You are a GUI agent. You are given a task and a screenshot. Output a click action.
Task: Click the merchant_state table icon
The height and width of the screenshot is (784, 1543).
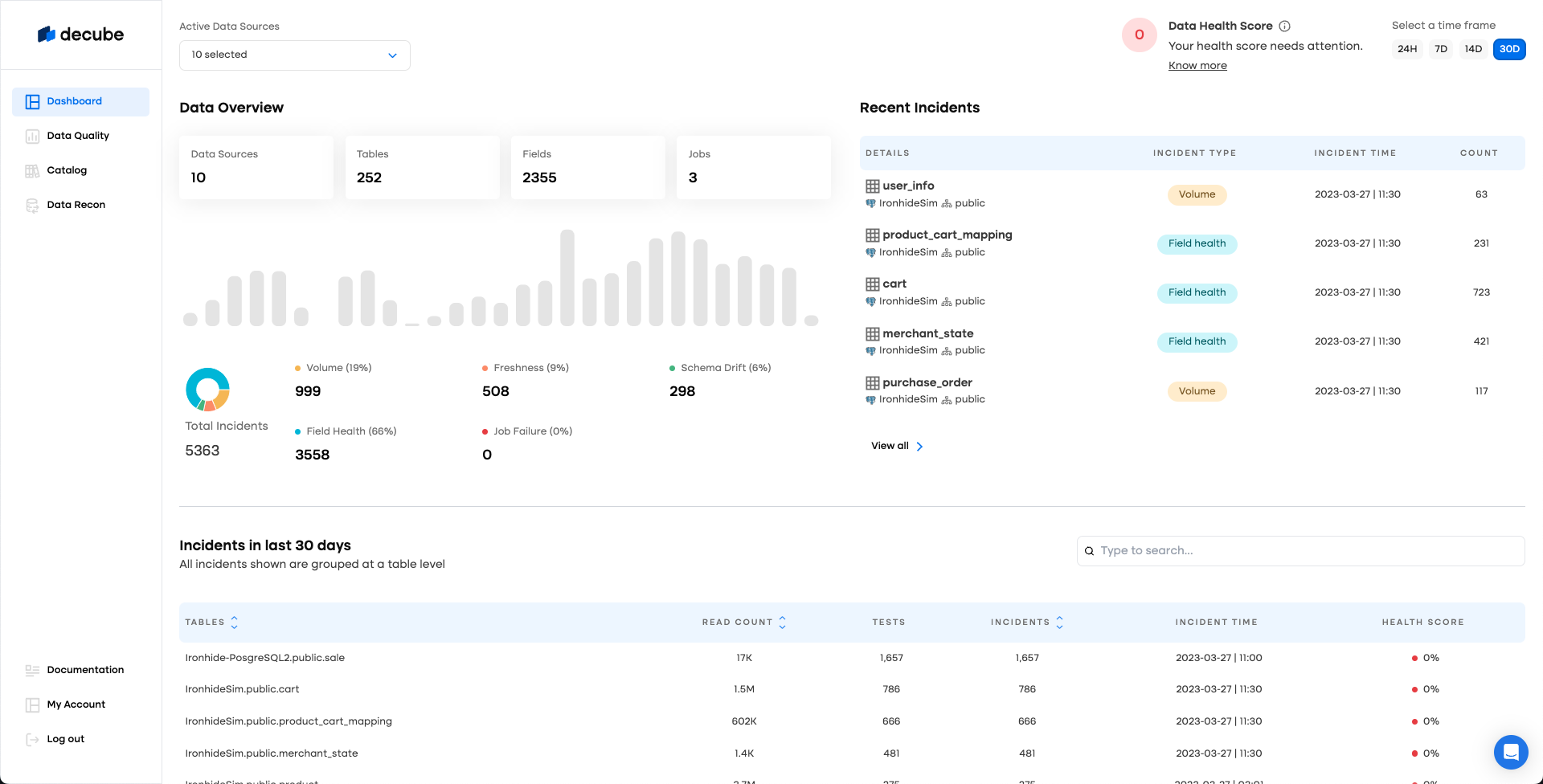click(872, 334)
